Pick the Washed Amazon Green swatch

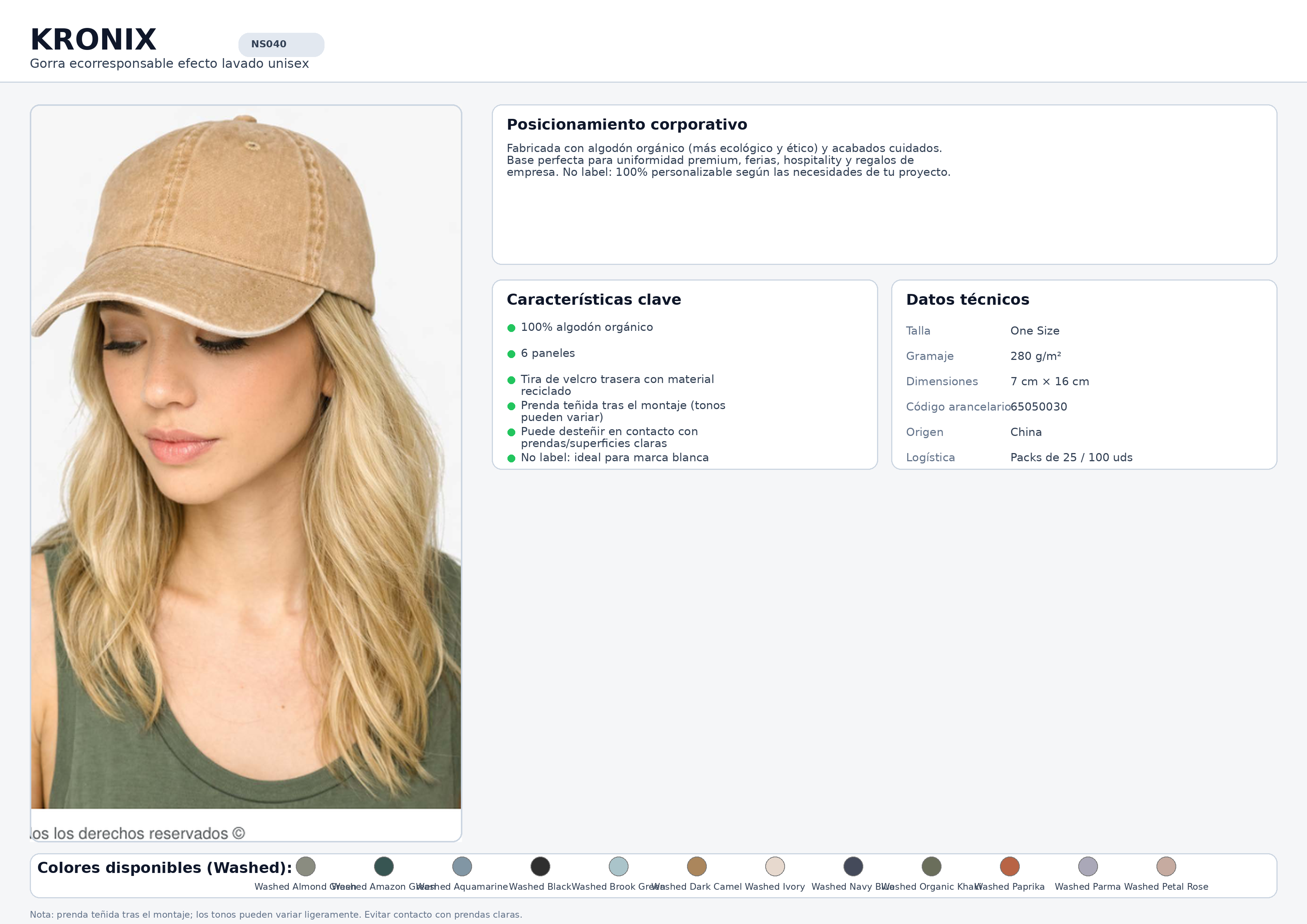(x=384, y=867)
